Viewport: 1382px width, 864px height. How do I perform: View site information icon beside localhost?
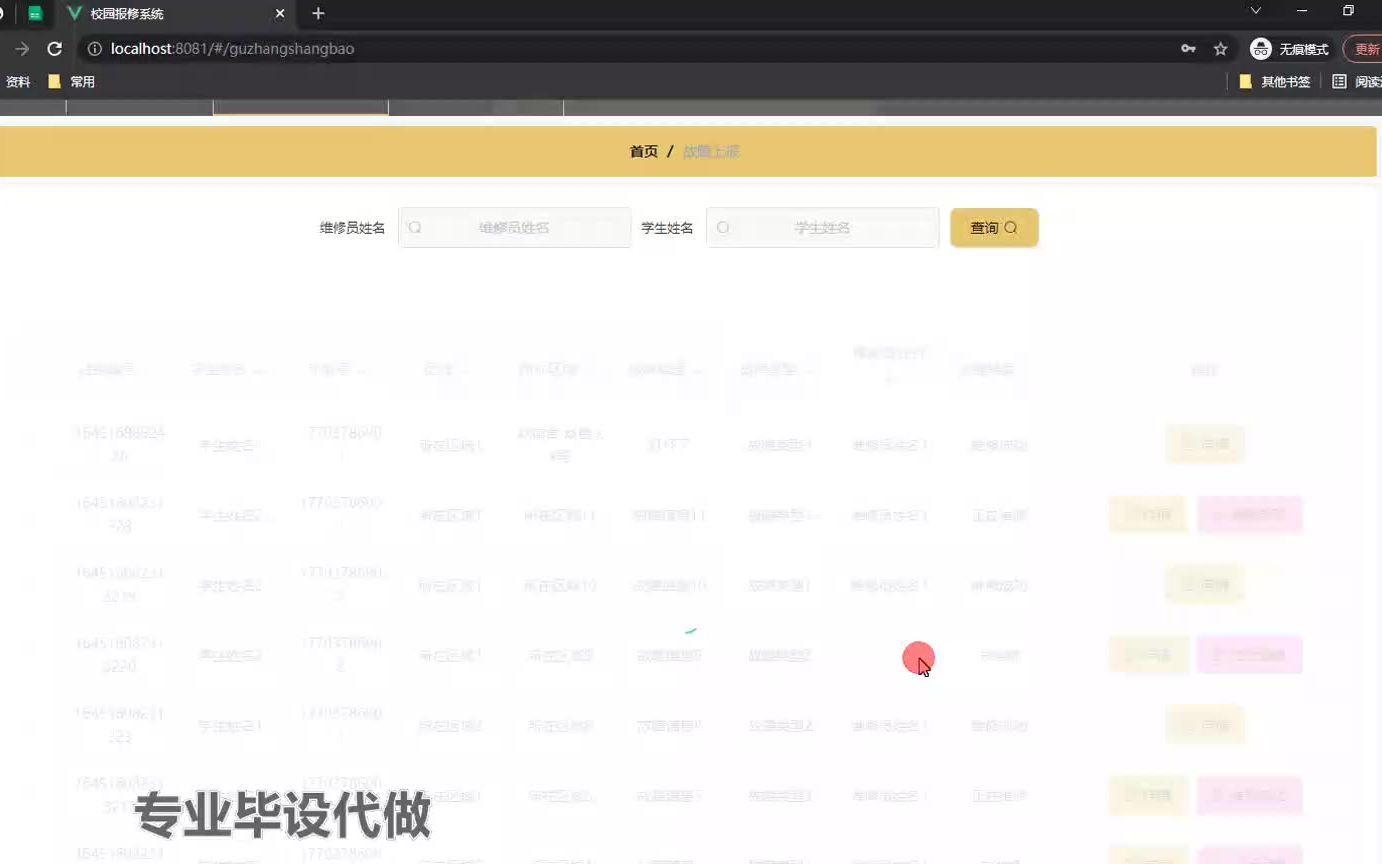click(95, 48)
